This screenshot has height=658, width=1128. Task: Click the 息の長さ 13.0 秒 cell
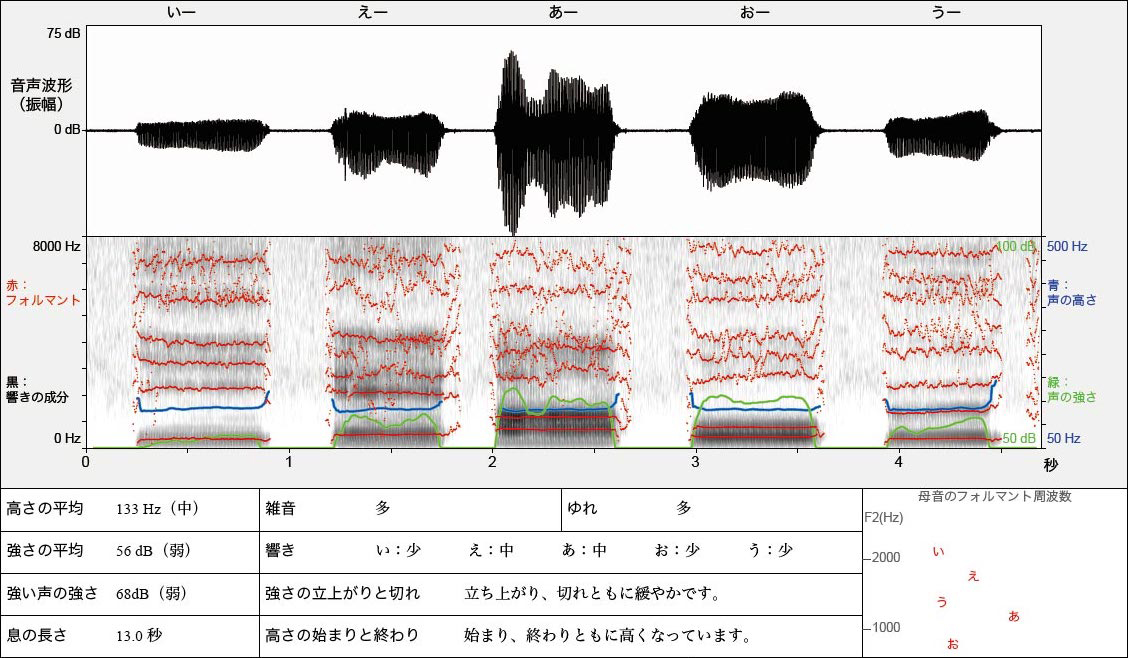click(130, 635)
